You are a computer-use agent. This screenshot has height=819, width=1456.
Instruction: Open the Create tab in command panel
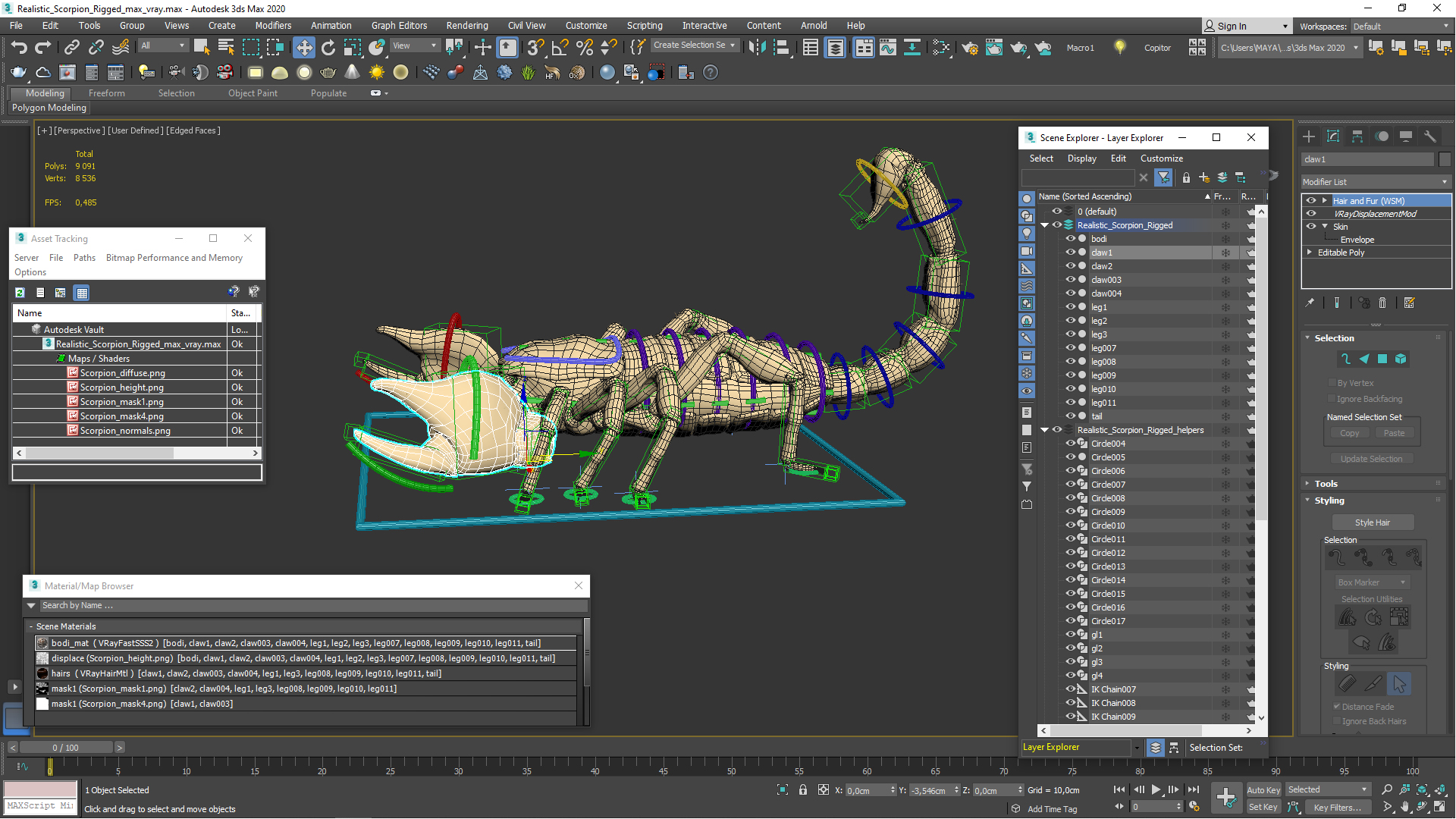tap(1309, 136)
